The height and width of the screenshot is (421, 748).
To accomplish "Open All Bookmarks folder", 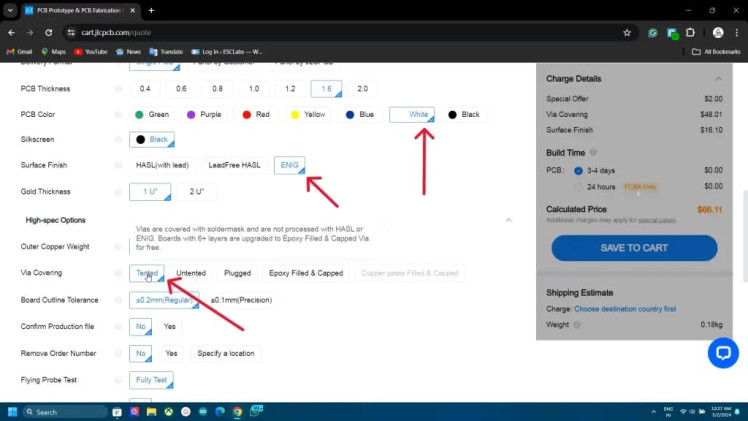I will point(717,51).
